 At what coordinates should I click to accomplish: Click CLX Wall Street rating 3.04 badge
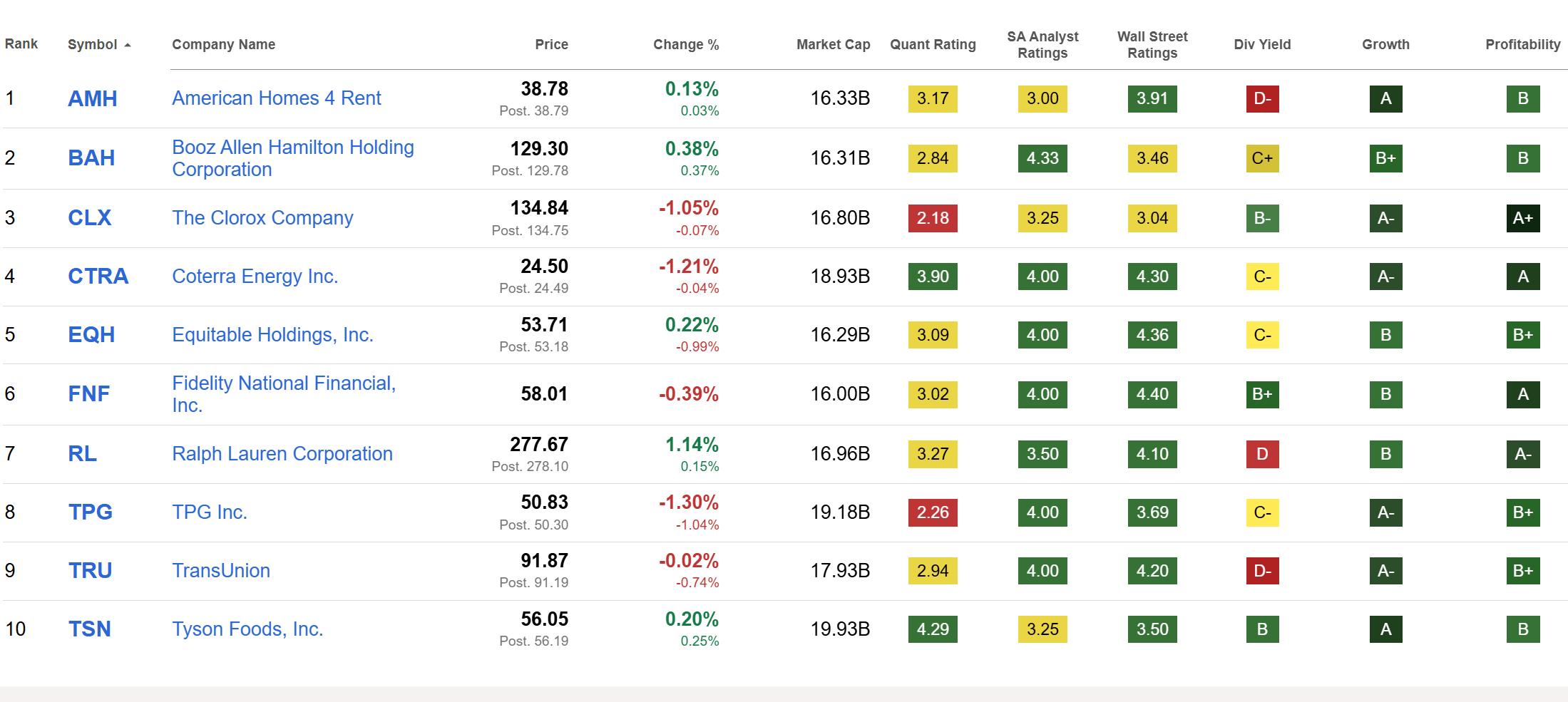(x=1152, y=218)
